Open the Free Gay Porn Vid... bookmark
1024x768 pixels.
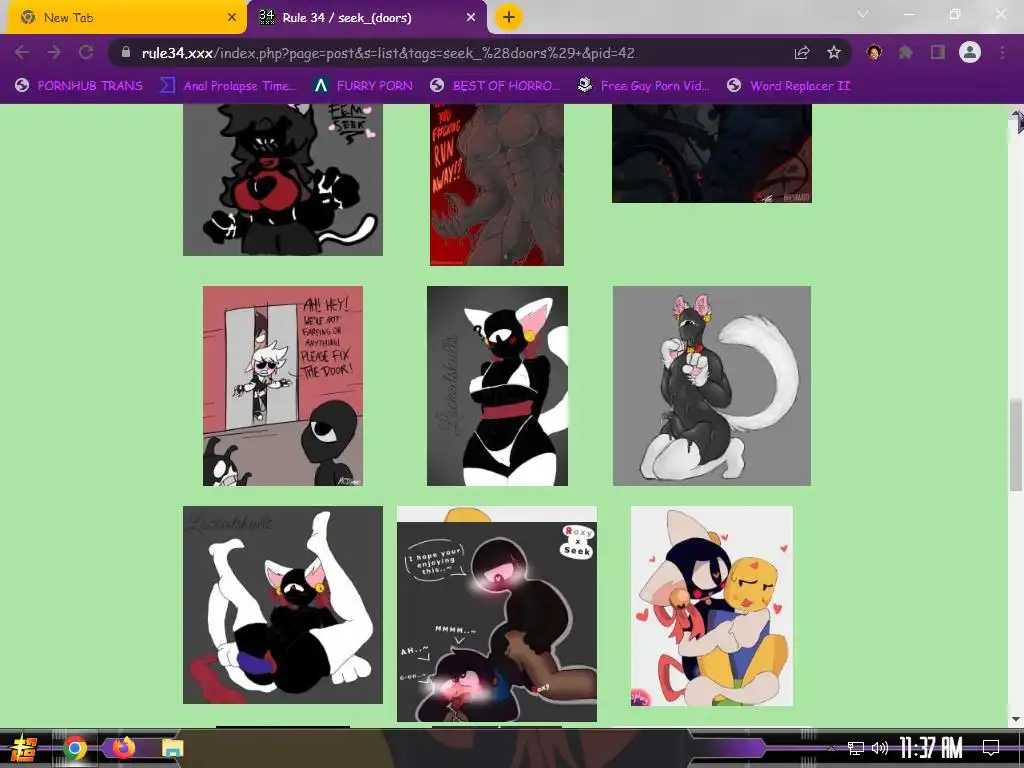click(x=644, y=86)
